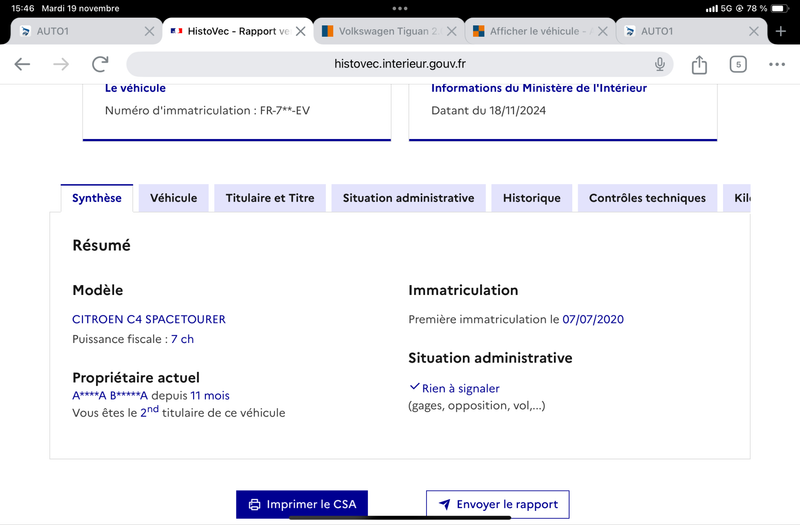Click the histovec.interieur.gouv.fr address bar
This screenshot has width=800, height=525.
tap(399, 64)
